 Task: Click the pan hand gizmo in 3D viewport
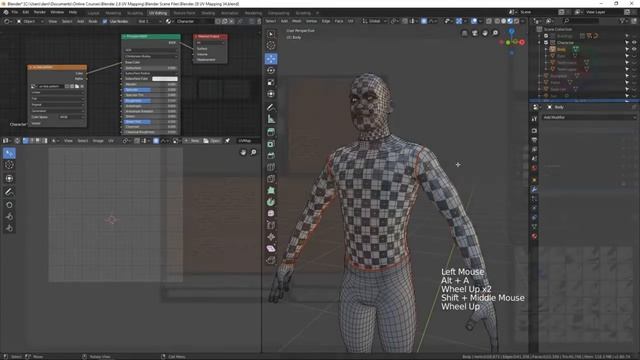[485, 33]
